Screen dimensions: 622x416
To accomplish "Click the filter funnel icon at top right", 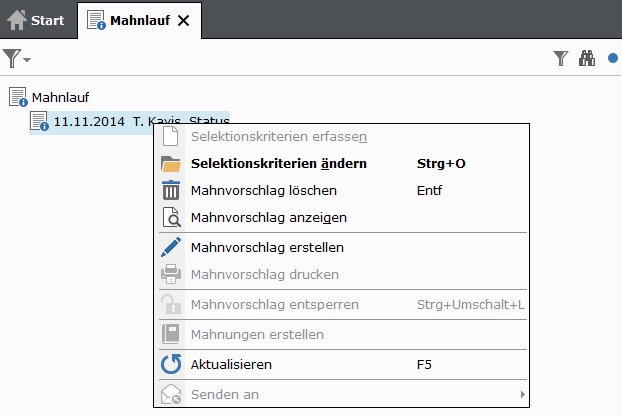I will coord(561,59).
